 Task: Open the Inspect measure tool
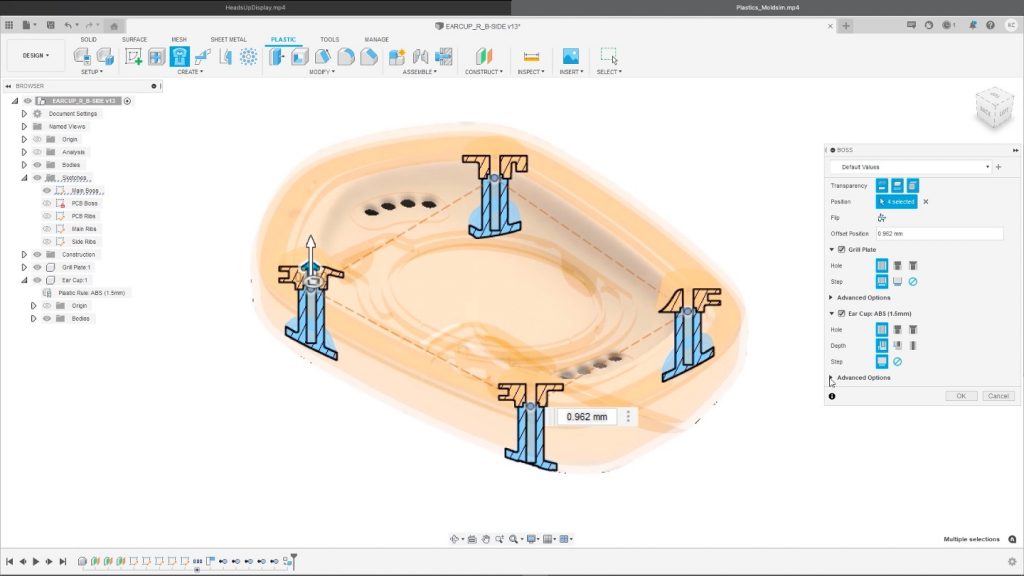[531, 57]
